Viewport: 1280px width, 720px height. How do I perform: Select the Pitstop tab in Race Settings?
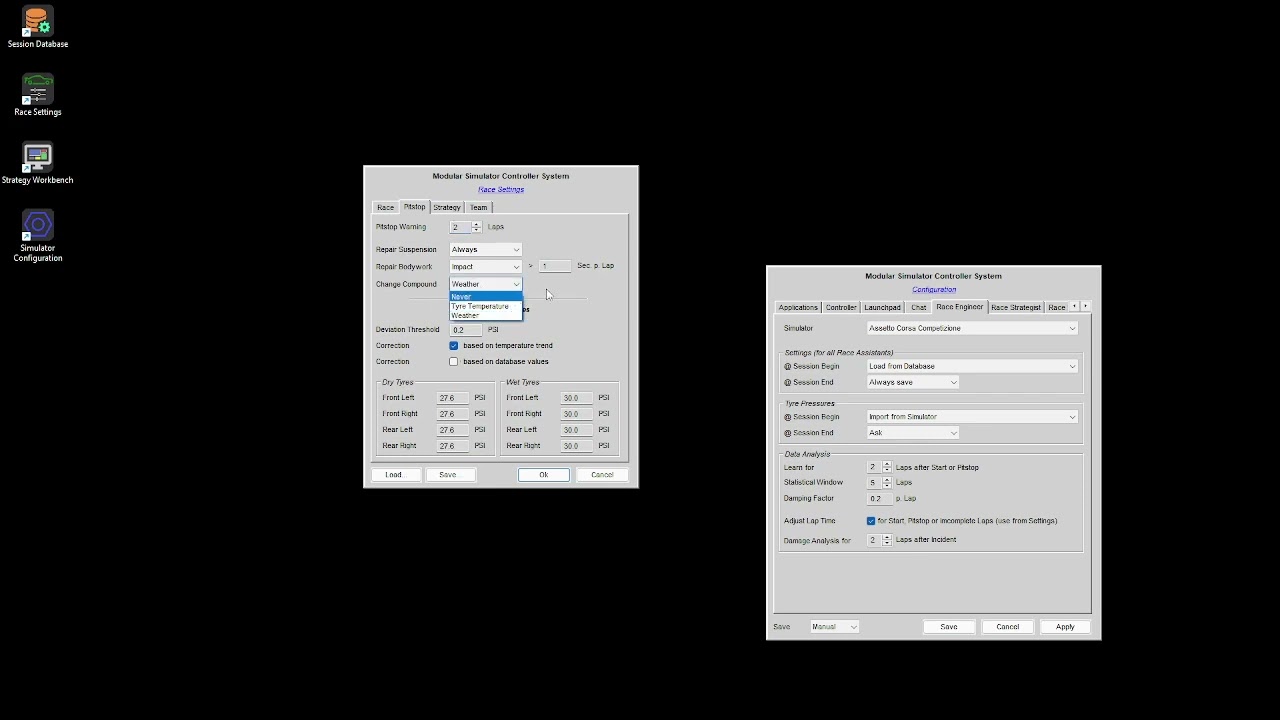tap(414, 206)
